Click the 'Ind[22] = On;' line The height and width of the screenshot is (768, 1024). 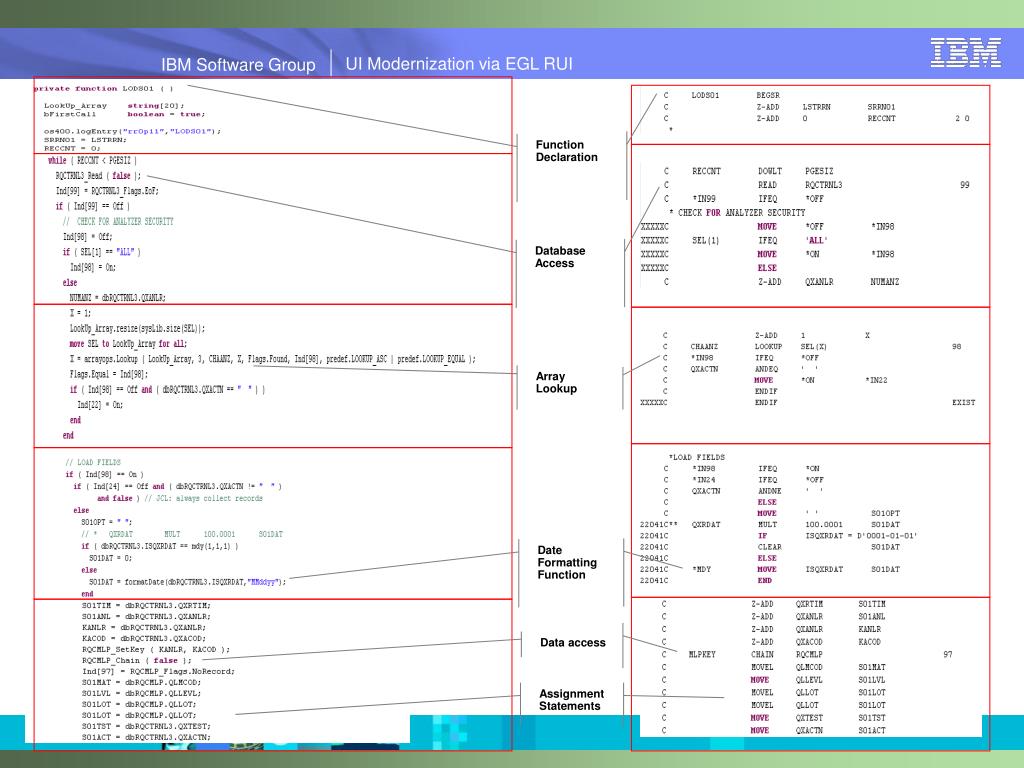tap(100, 405)
